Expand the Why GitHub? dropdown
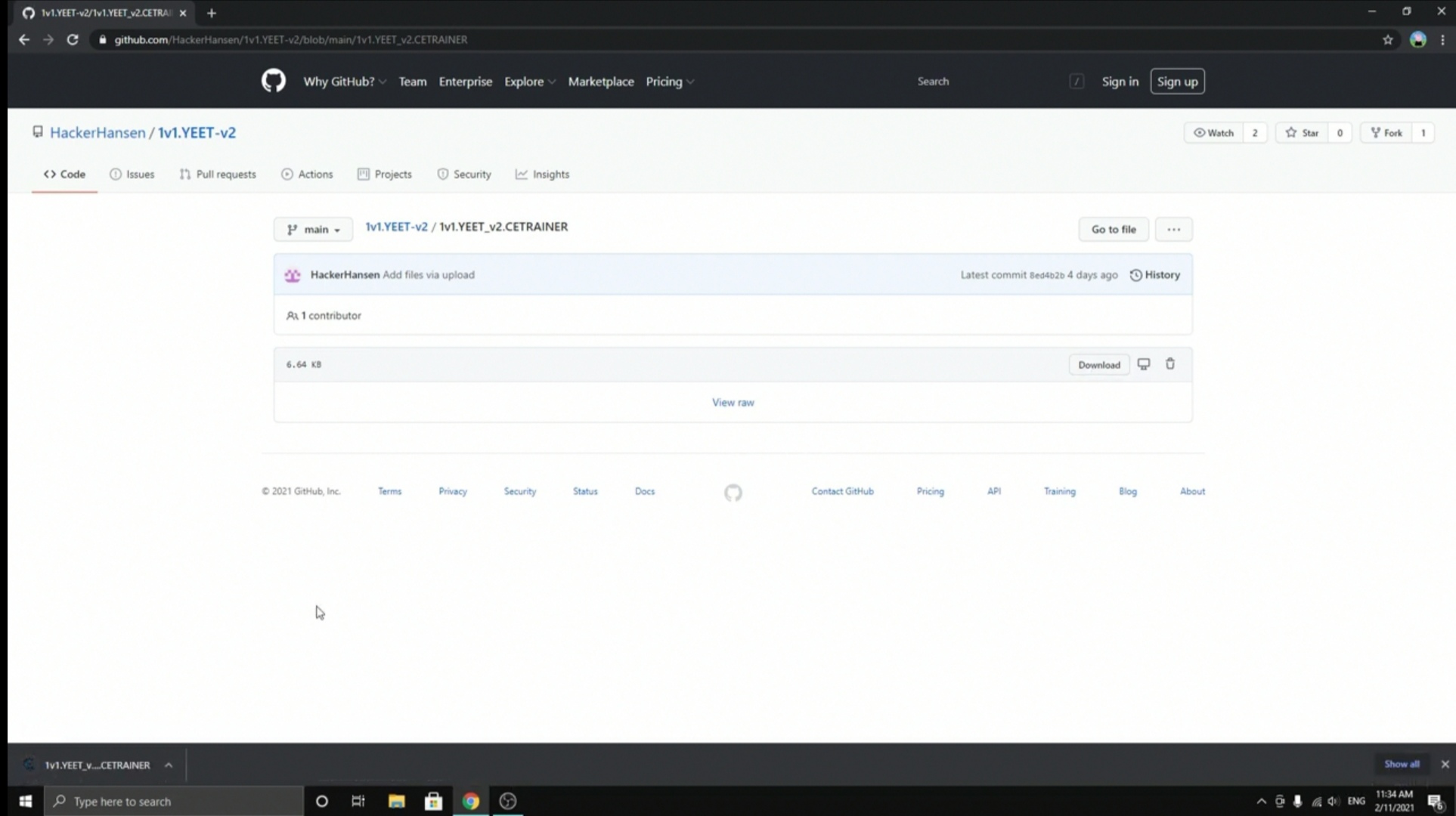 (345, 82)
